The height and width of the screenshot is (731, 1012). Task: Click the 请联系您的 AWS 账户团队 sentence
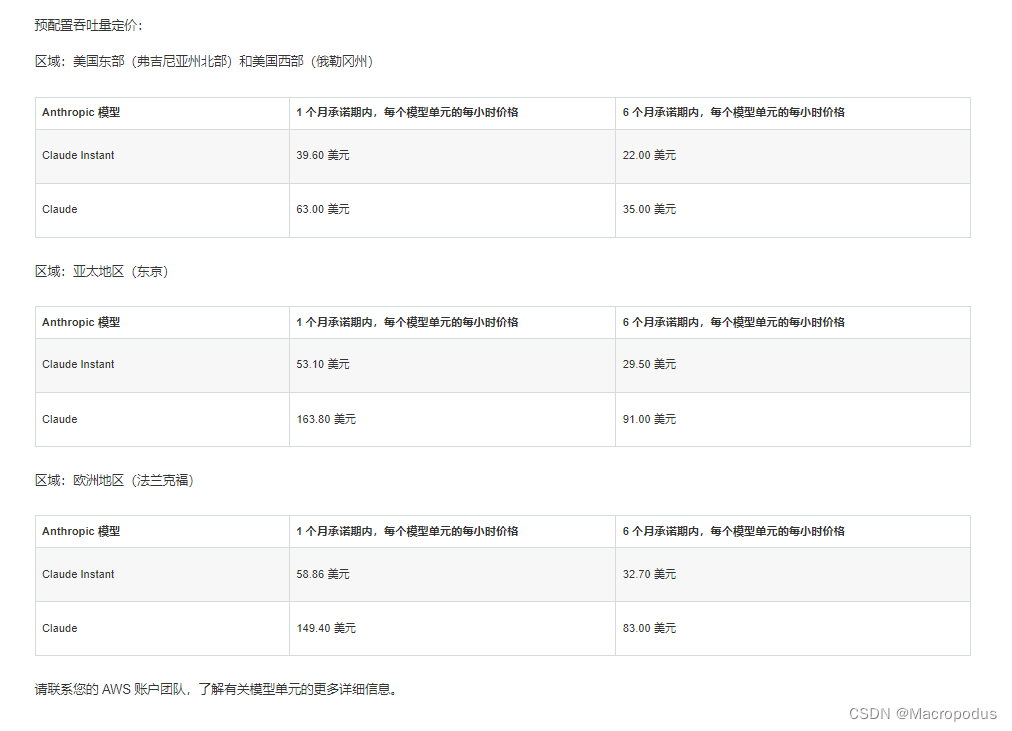coord(216,689)
